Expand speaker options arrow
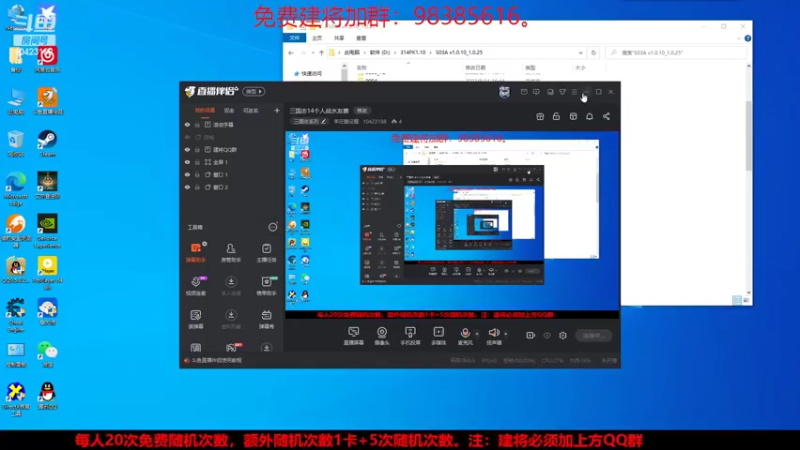Screen dimensions: 800x450 pyautogui.click(x=506, y=334)
